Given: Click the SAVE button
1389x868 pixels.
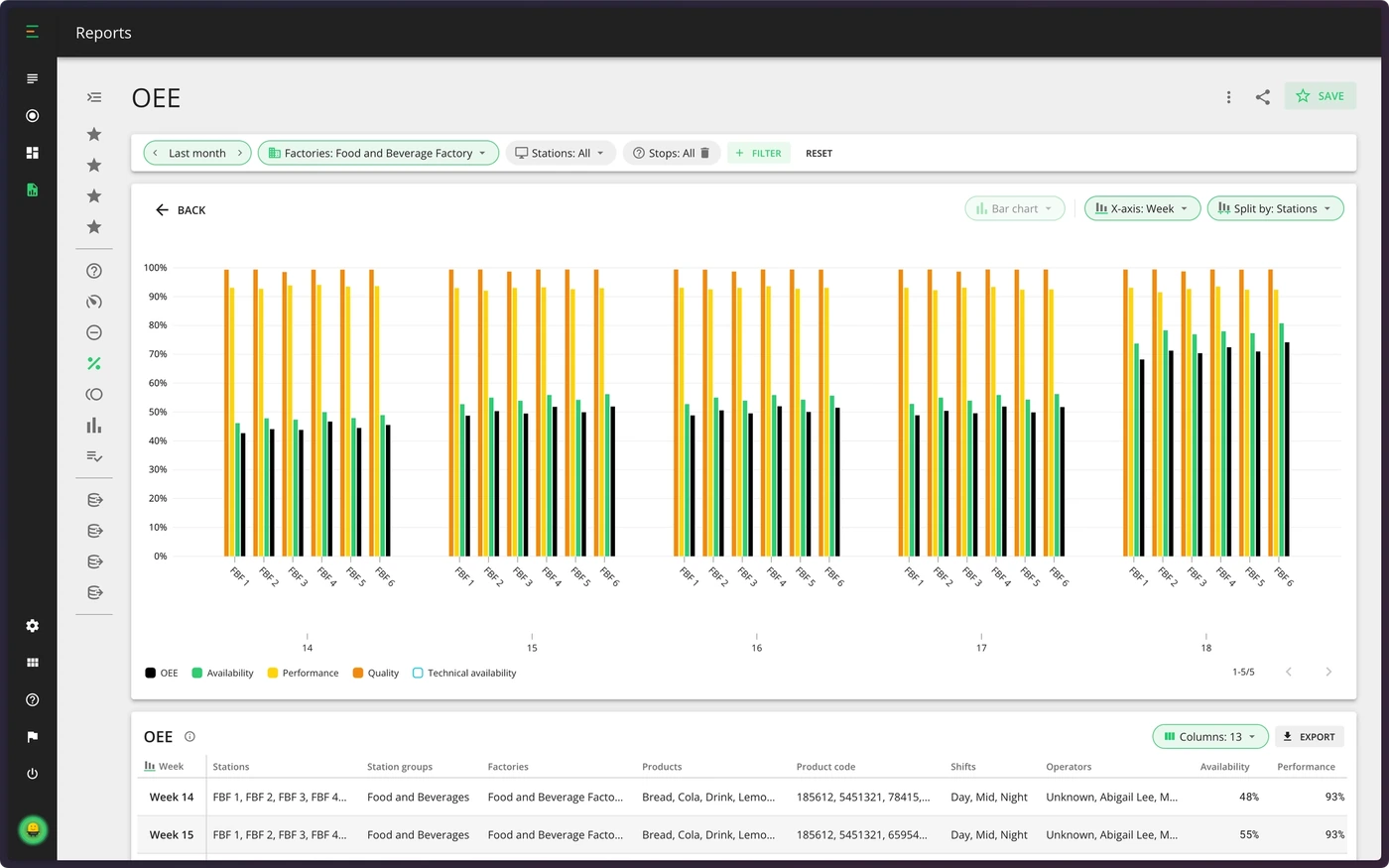Looking at the screenshot, I should pos(1321,96).
